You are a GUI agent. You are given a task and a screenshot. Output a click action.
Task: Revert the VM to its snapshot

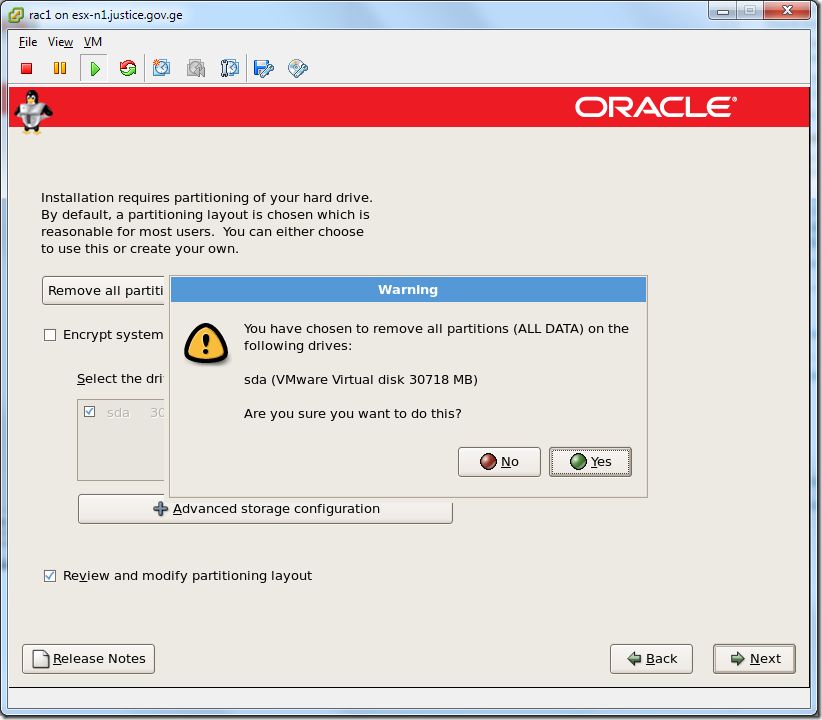195,68
